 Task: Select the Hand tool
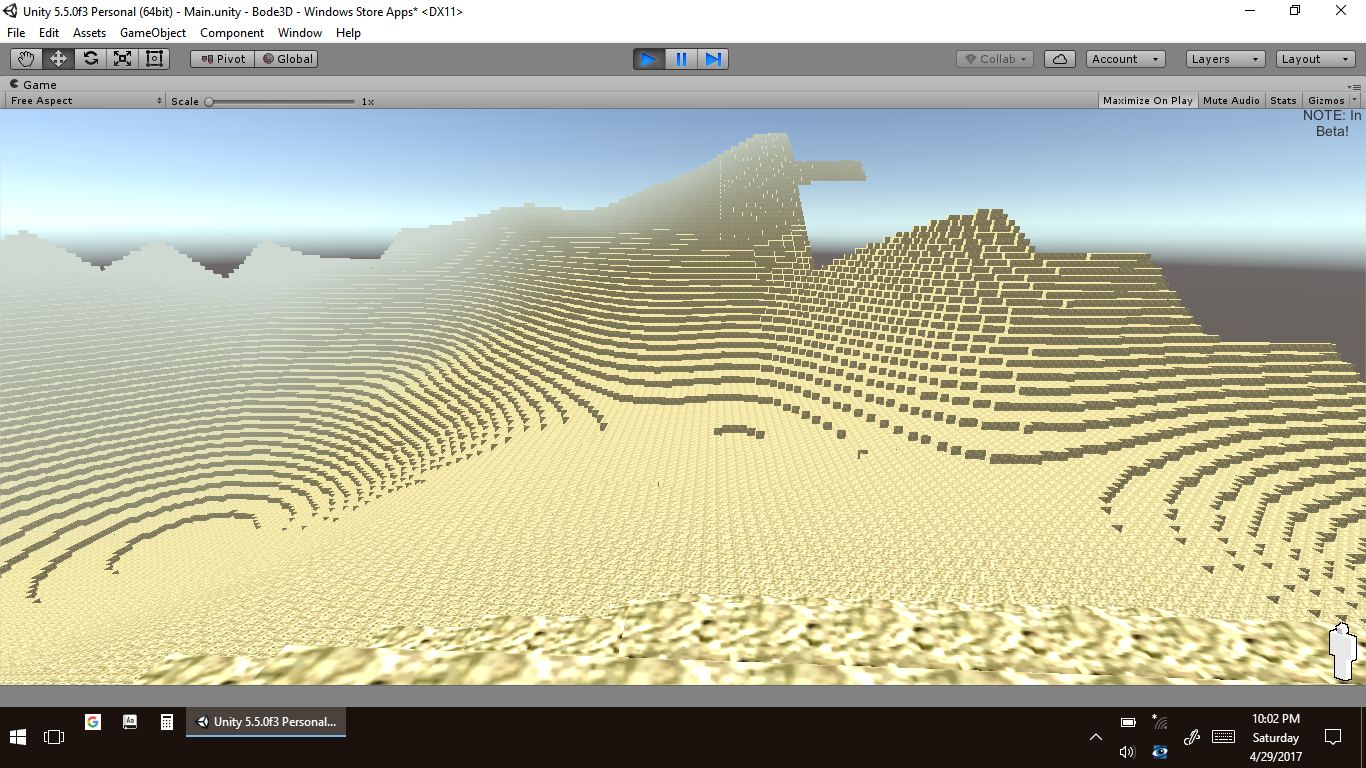pyautogui.click(x=26, y=59)
